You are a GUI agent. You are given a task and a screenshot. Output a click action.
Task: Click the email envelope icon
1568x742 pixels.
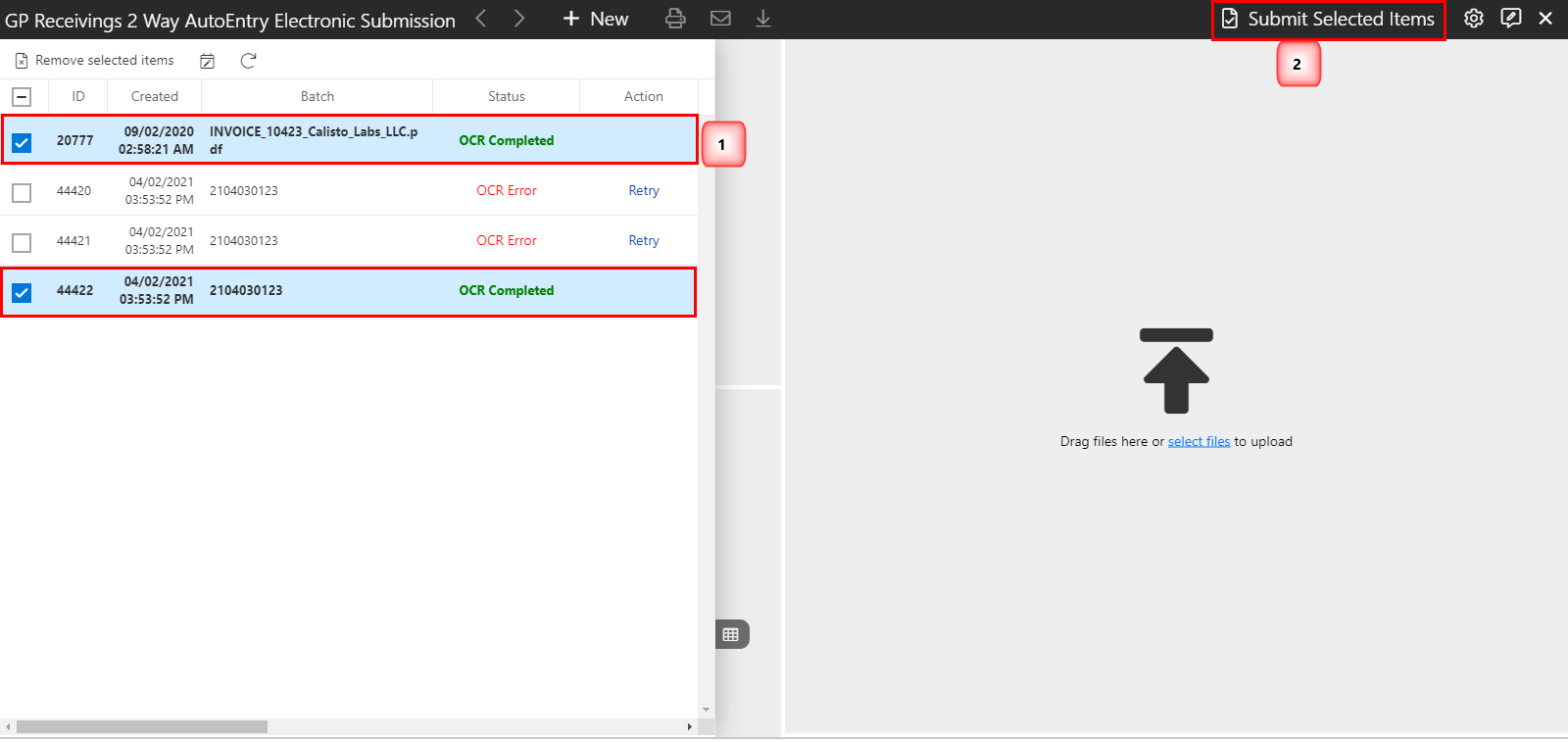coord(720,19)
